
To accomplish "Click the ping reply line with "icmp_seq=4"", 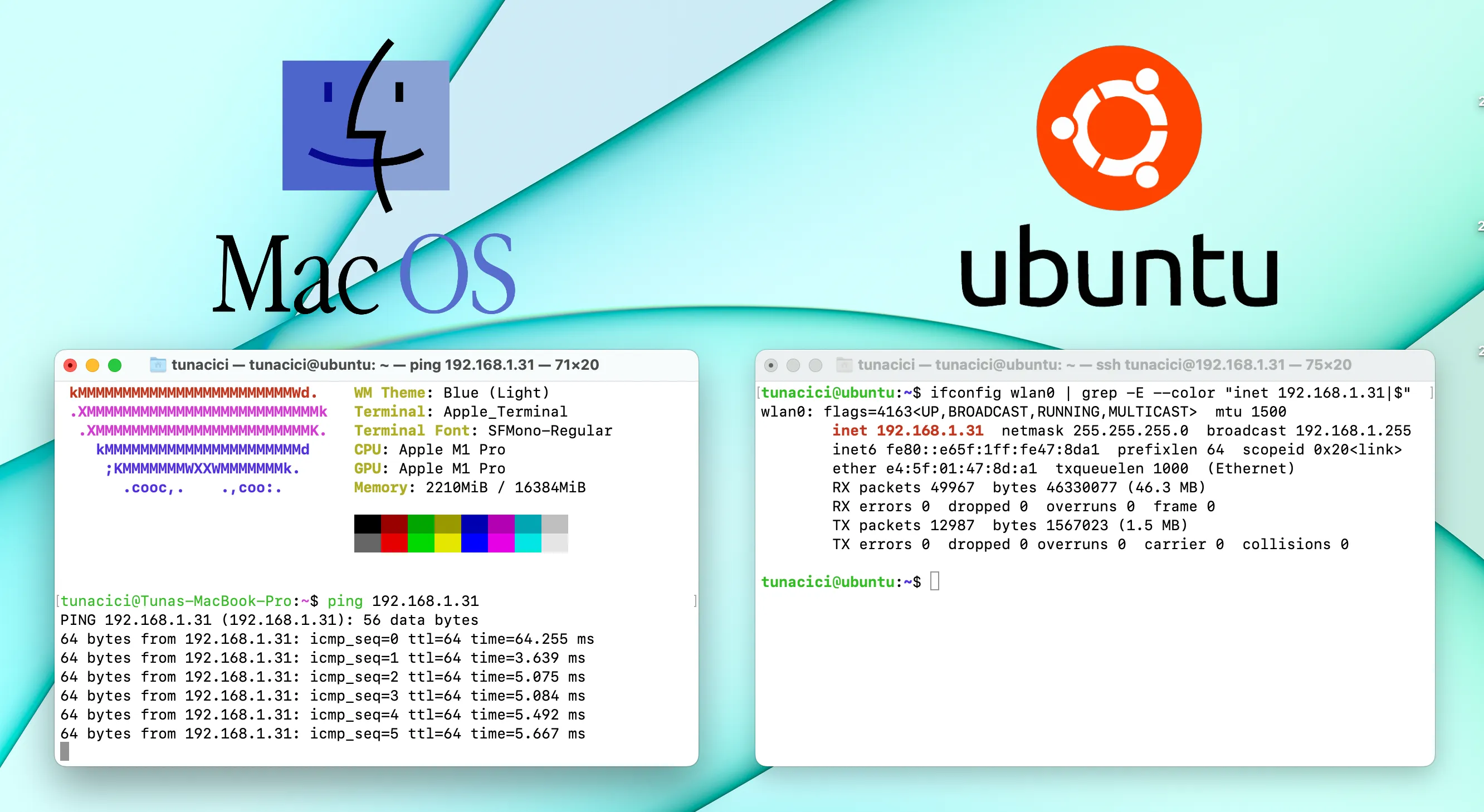I will (x=323, y=715).
